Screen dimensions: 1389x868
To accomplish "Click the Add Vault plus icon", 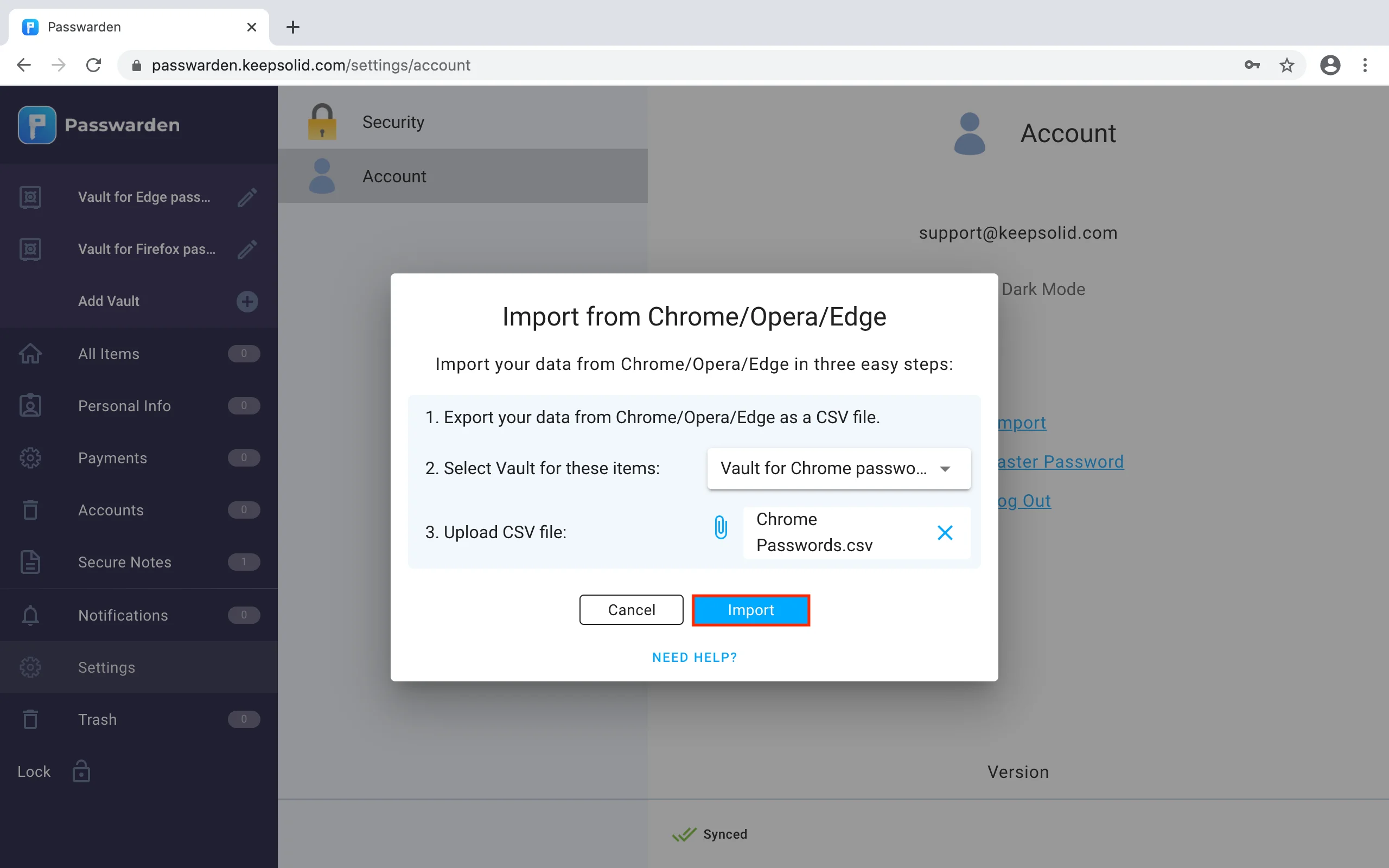I will point(247,302).
